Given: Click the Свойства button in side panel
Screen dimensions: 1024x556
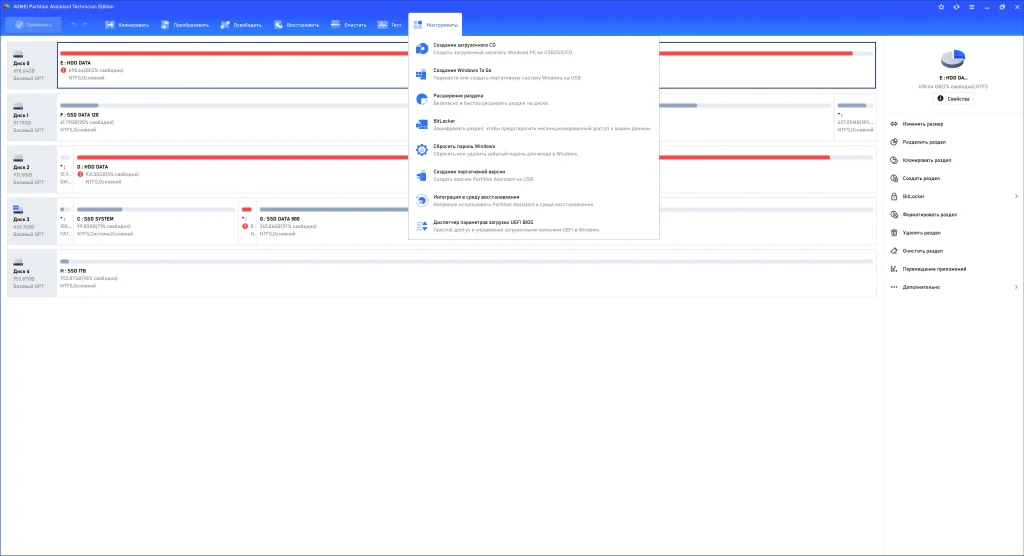Looking at the screenshot, I should tap(953, 99).
